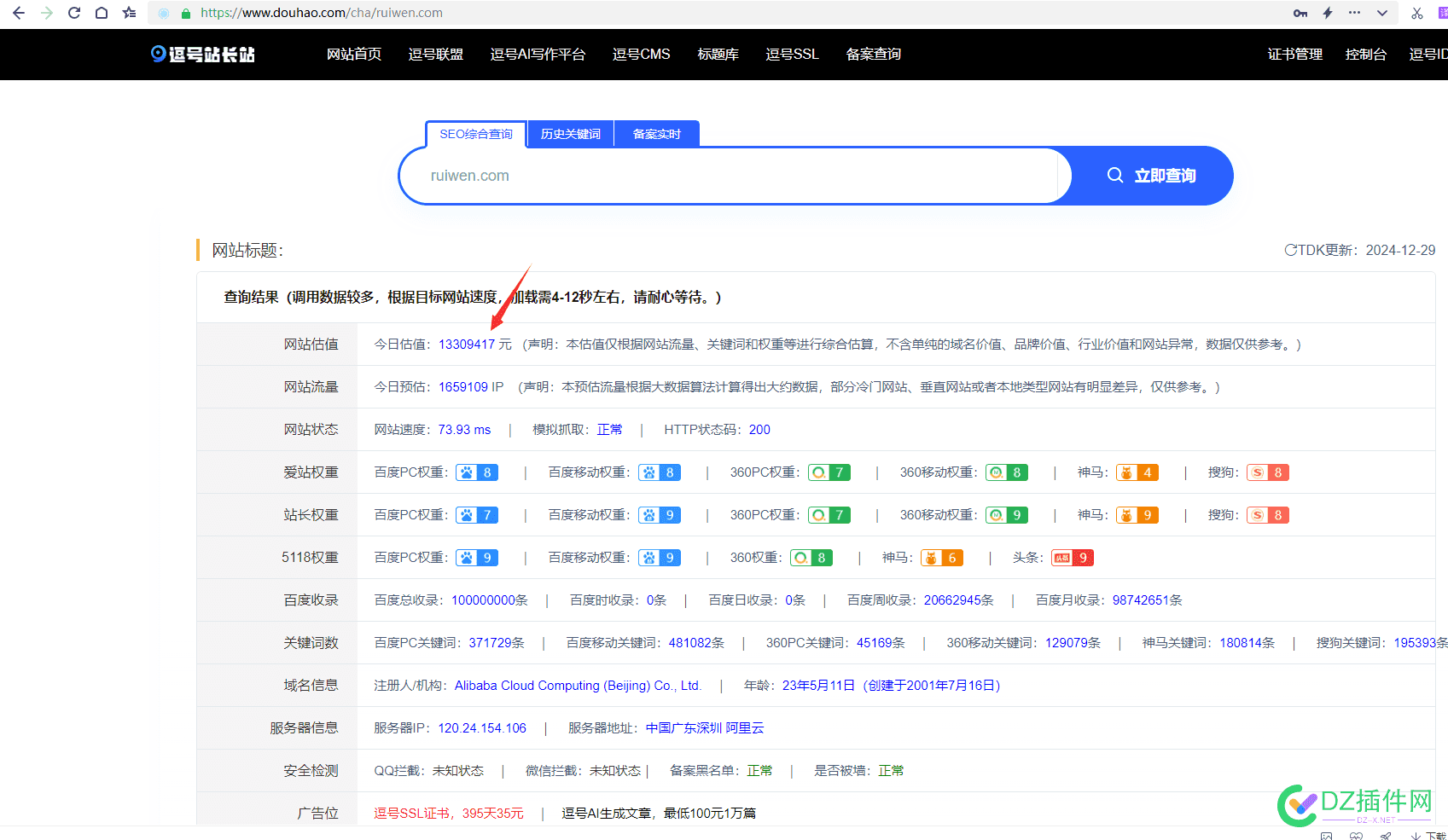The width and height of the screenshot is (1448, 840).
Task: Click server IP 120.24.154.106
Action: 482,728
